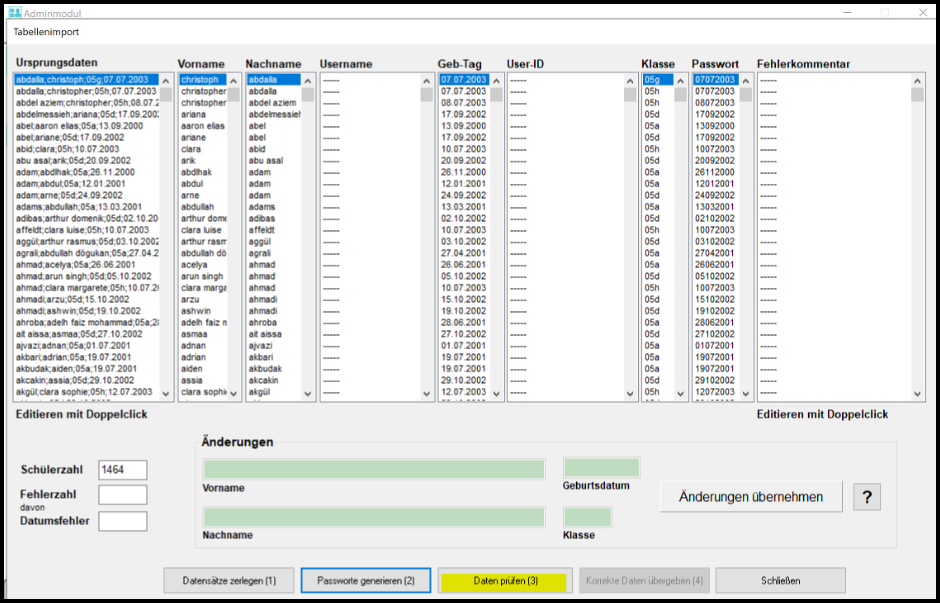Click Passworte generieren (2) button
Viewport: 940px width, 603px height.
pos(366,580)
